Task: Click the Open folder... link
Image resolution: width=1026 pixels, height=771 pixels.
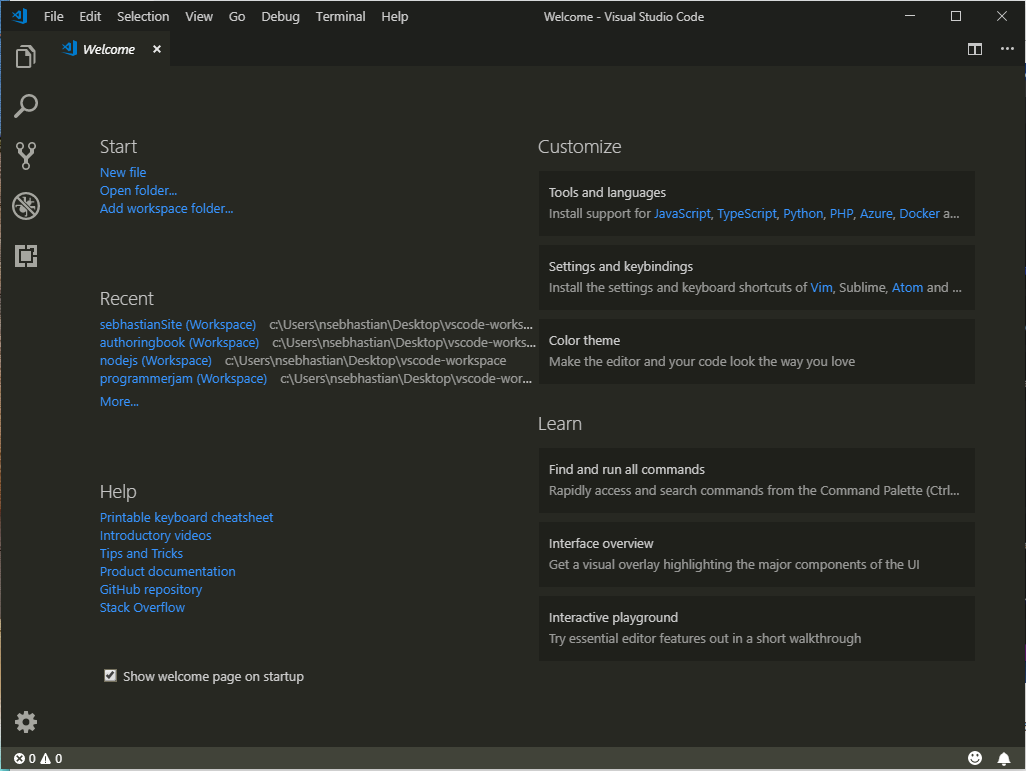Action: pos(138,190)
